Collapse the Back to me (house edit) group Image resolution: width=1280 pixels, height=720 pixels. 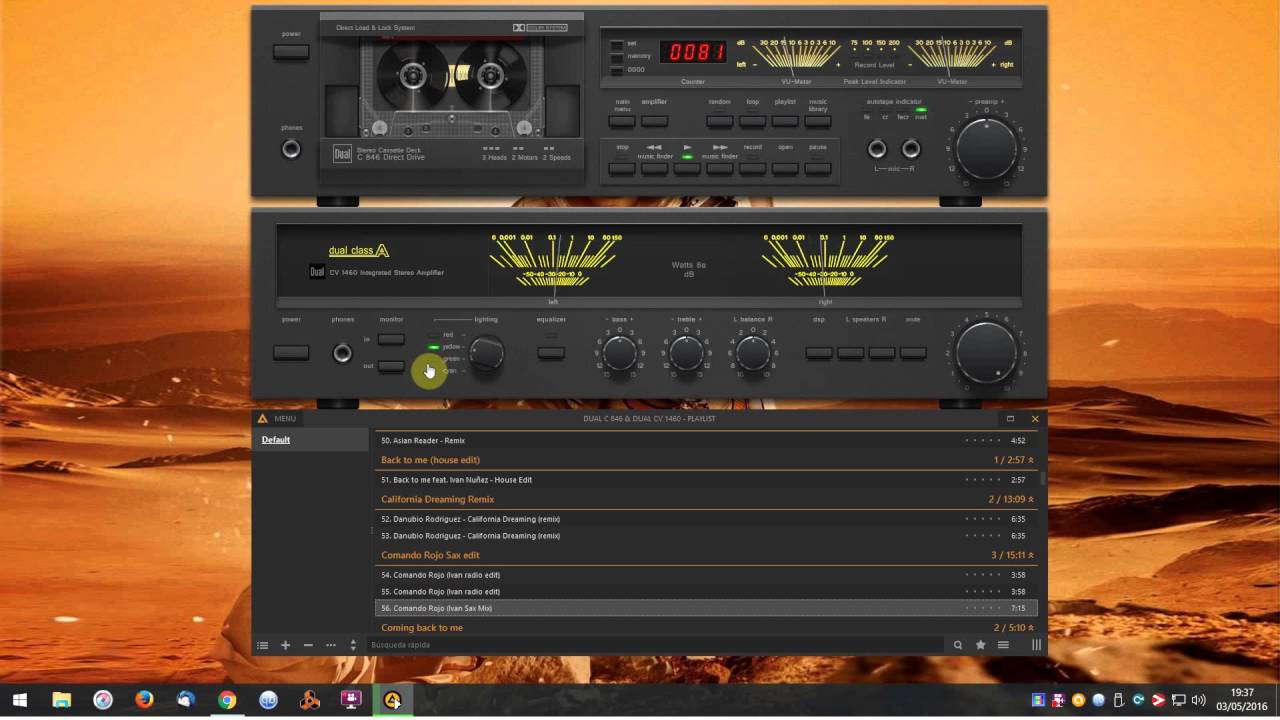coord(1031,460)
